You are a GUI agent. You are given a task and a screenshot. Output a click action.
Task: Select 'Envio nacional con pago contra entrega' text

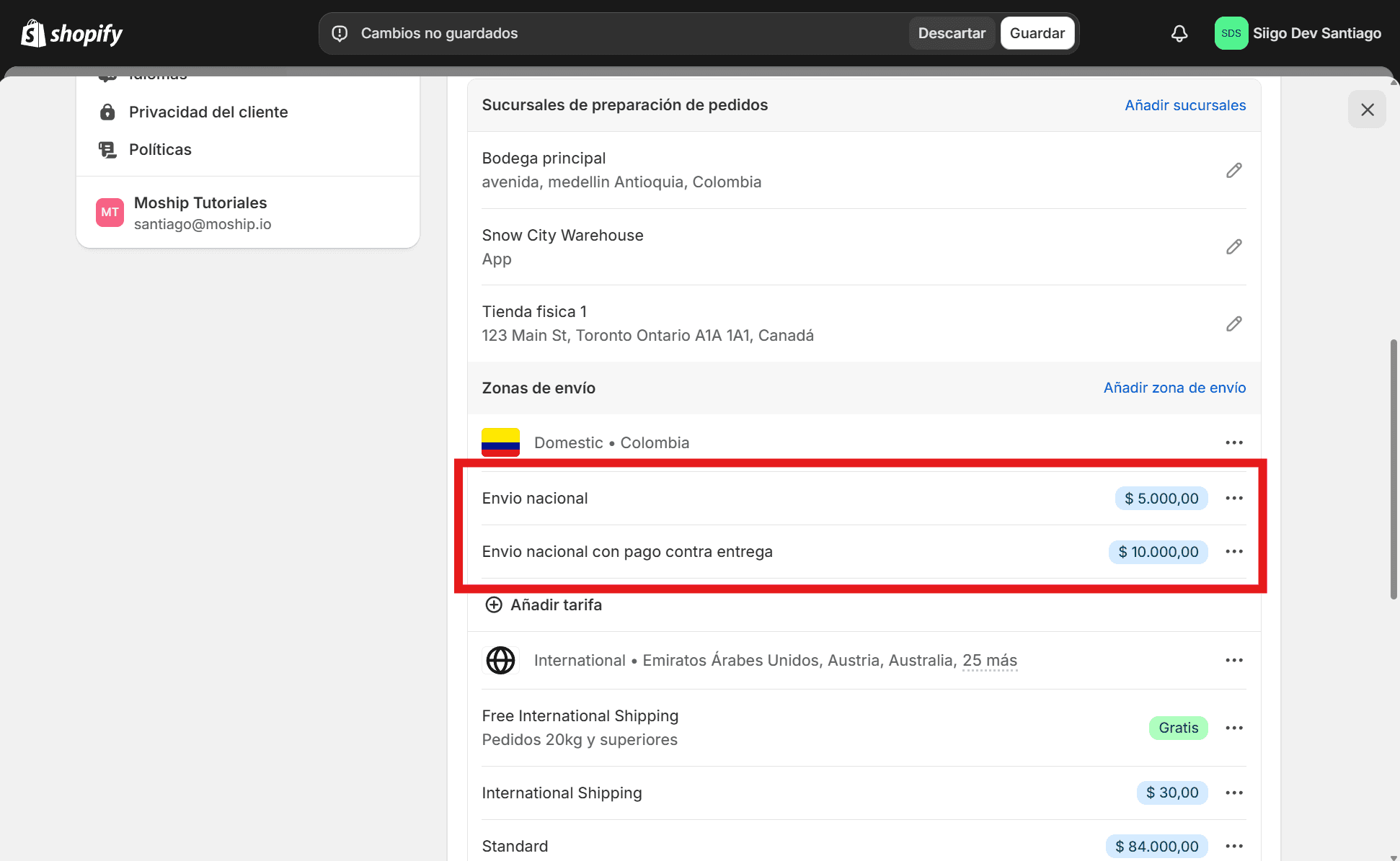click(627, 551)
